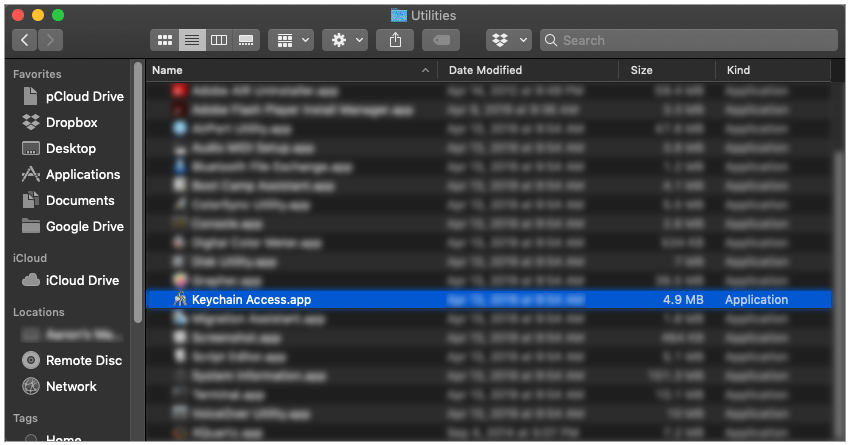Switch to column view
850x445 pixels.
click(x=219, y=40)
